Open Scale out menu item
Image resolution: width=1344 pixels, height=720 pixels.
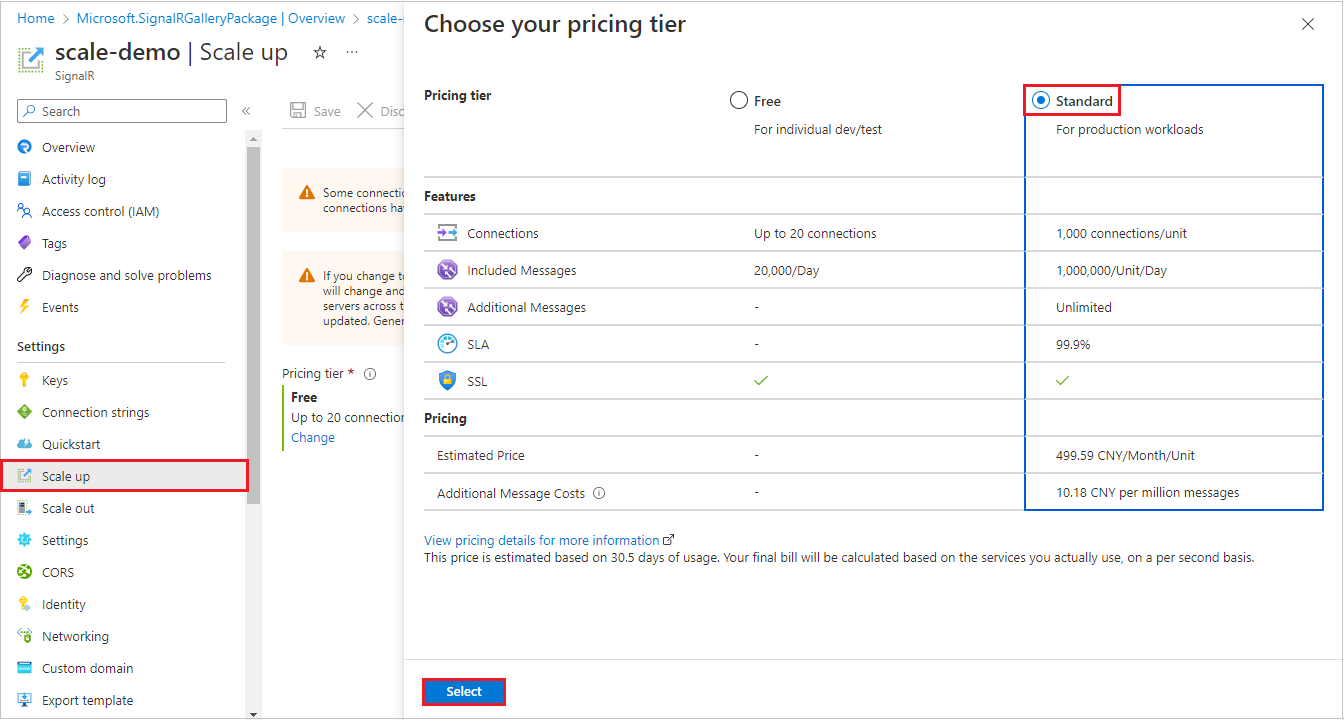68,508
